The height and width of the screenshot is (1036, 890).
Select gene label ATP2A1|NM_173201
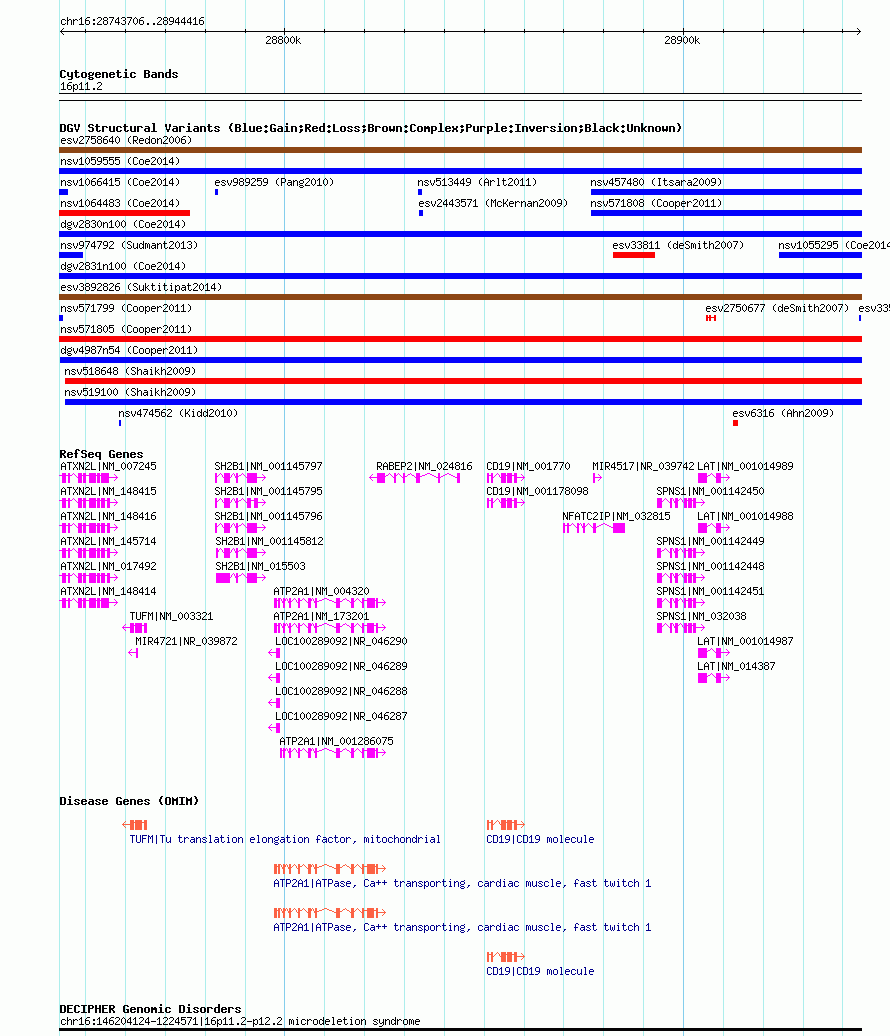321,616
